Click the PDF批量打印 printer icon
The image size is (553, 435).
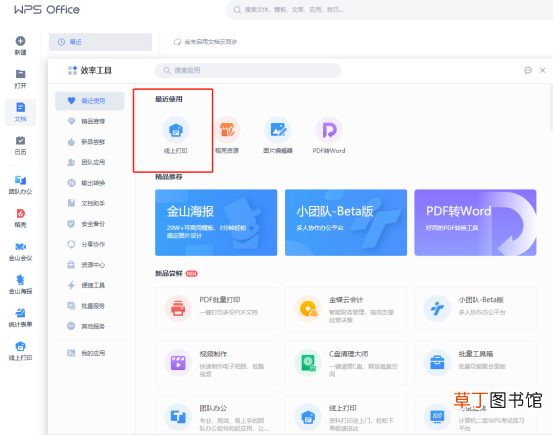(178, 309)
